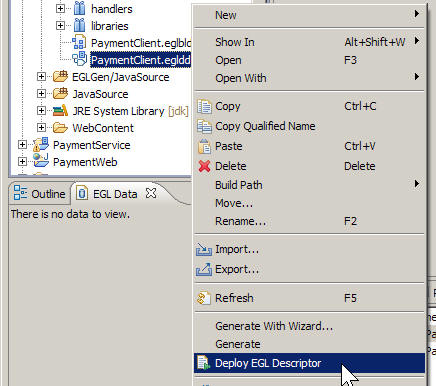Select Deploy EGL Descriptor menu item
This screenshot has height=386, width=436.
[310, 363]
